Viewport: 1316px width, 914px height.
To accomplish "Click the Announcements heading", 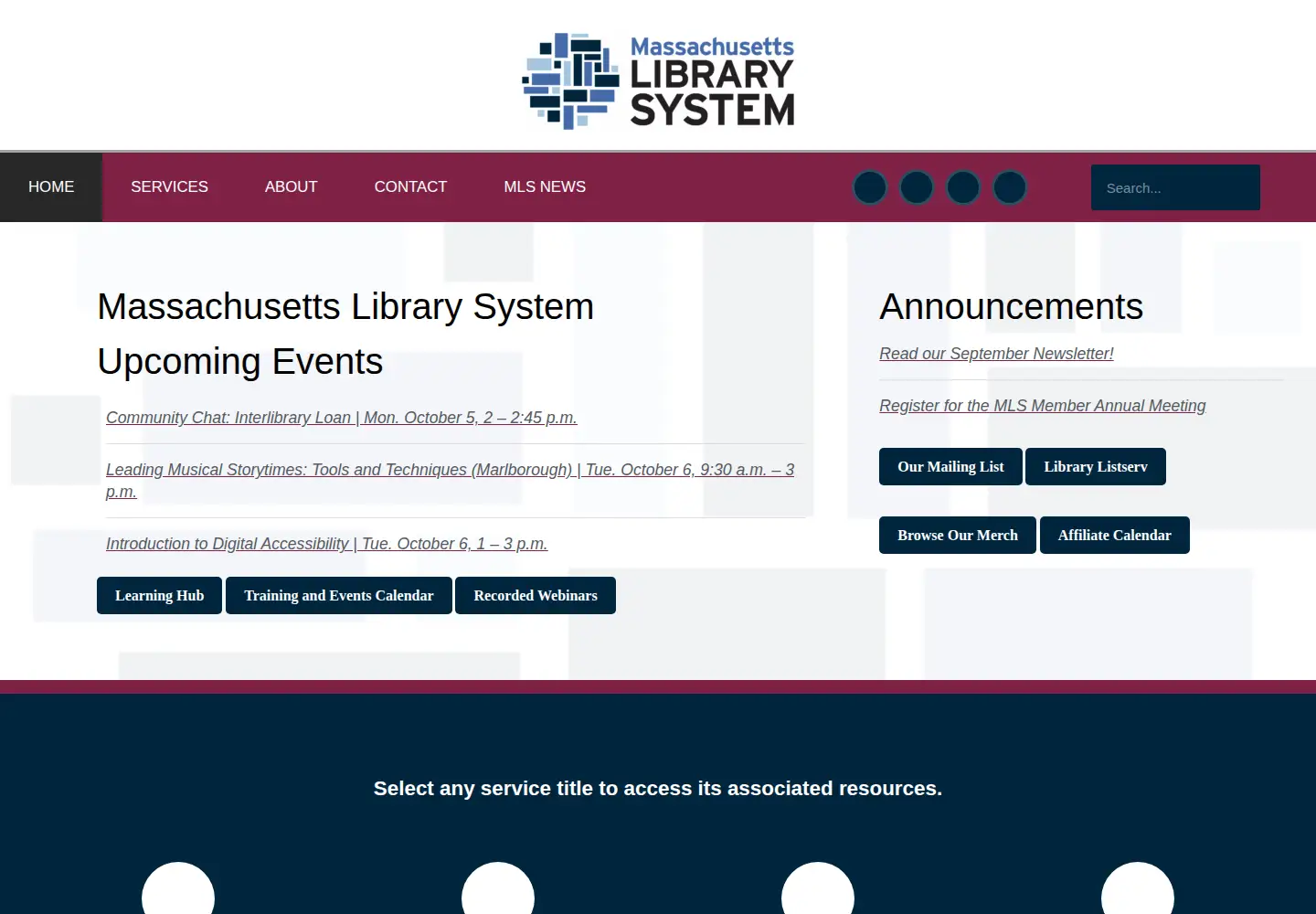I will pos(1011,307).
